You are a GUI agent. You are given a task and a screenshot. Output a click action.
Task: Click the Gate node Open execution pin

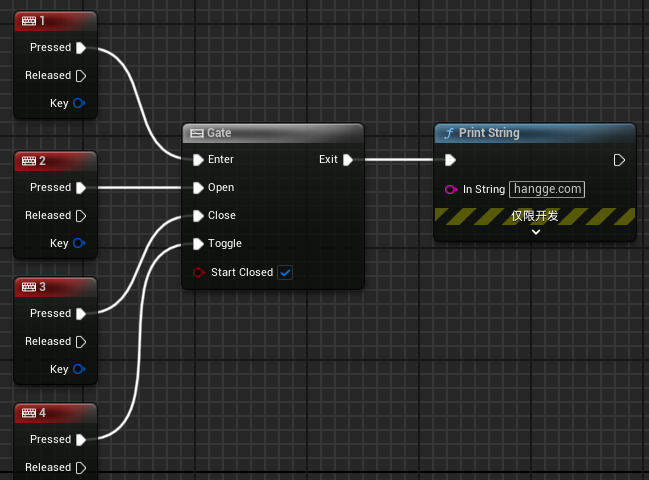(x=198, y=188)
